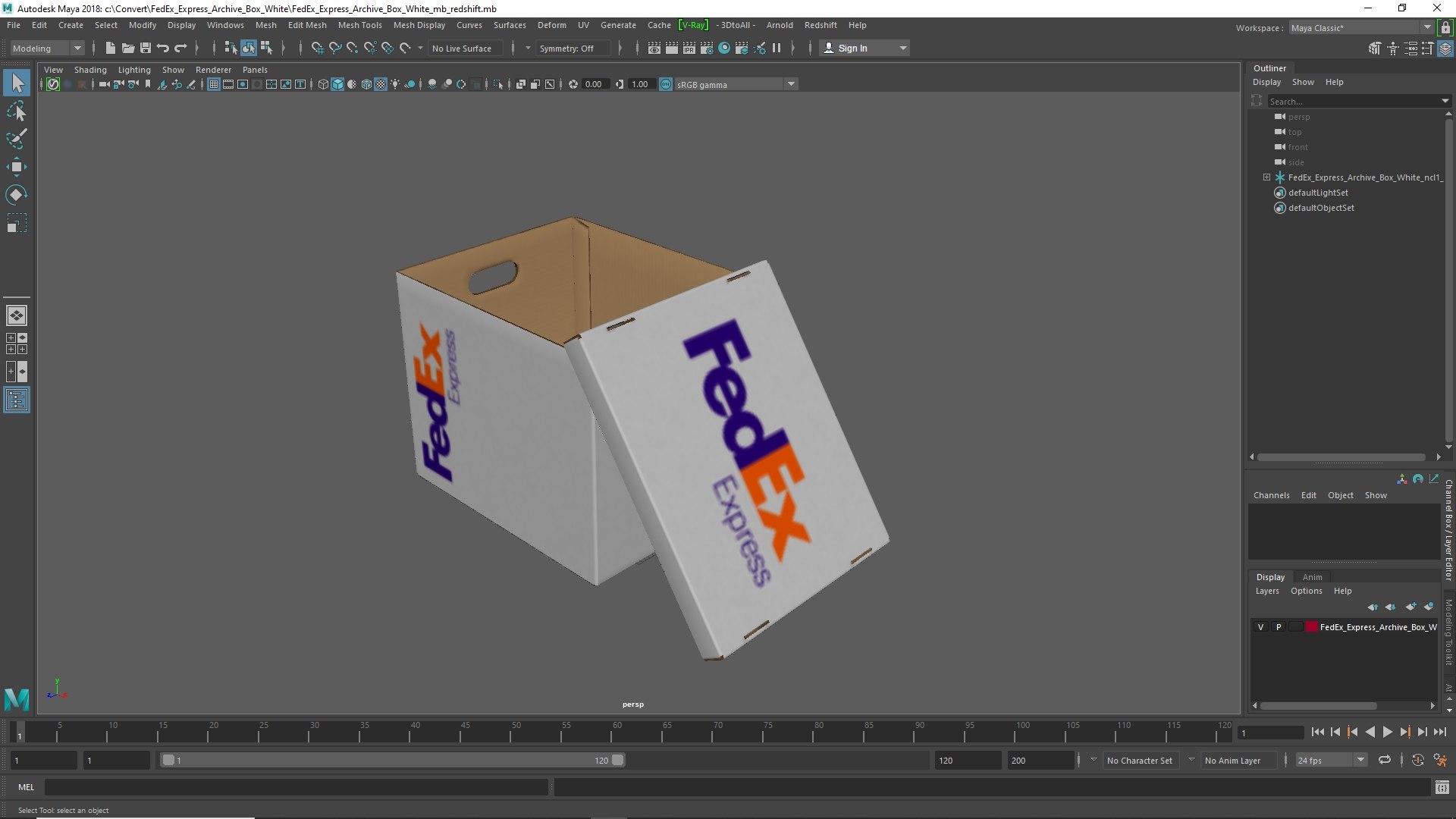Open the Symmetry Off dropdown
Viewport: 1456px width, 819px height.
(573, 48)
